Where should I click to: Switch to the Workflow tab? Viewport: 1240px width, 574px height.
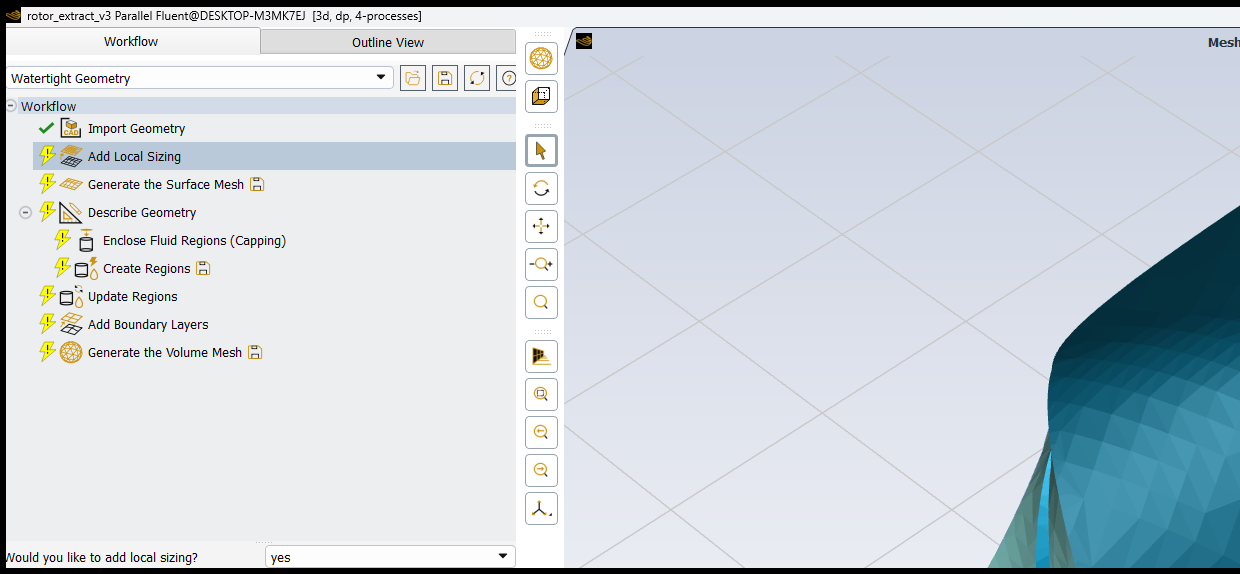tap(132, 41)
